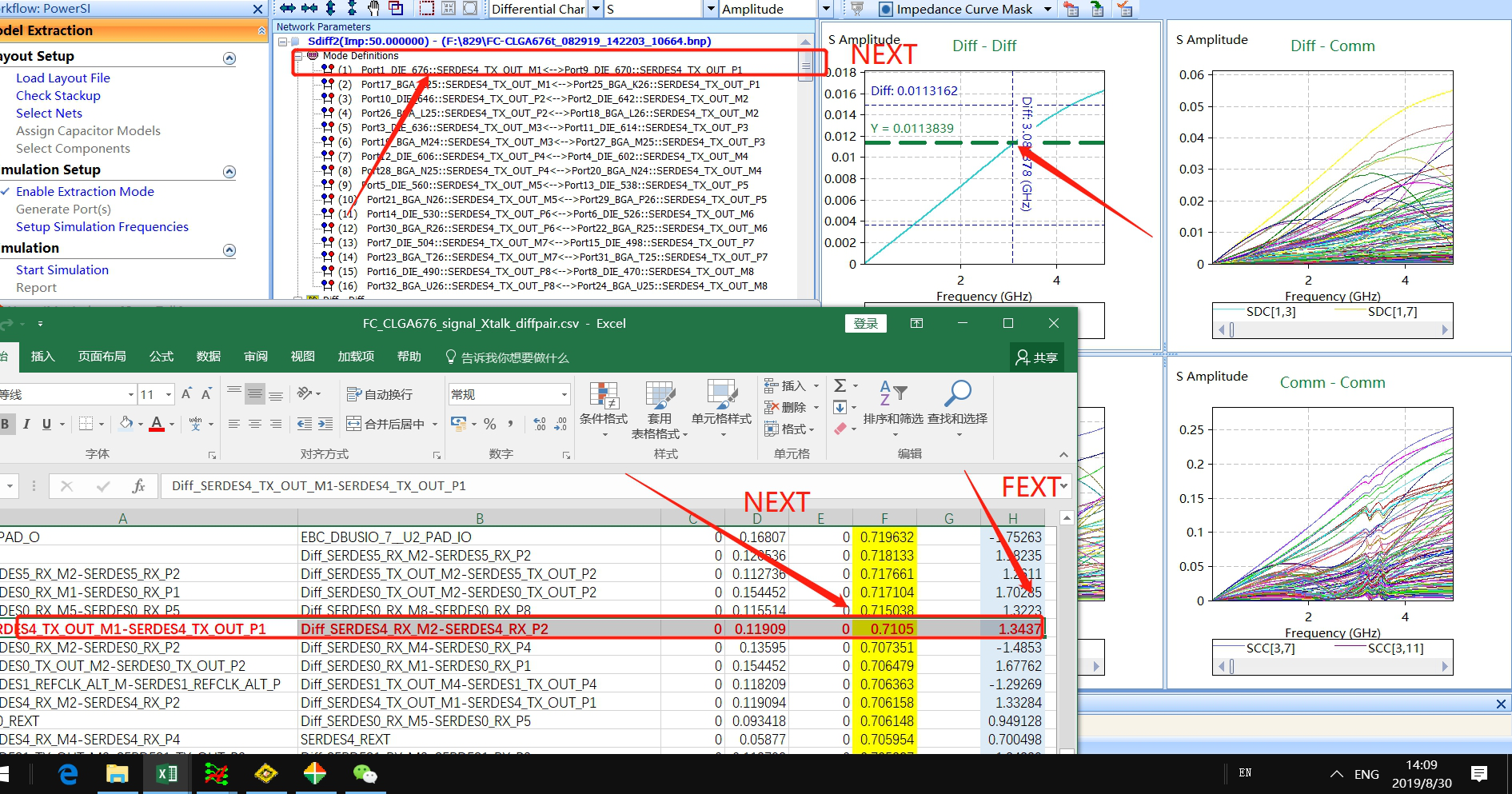
Task: Click the horizontal zoom-in arrows icon in PowerSI toolbar
Action: click(309, 9)
